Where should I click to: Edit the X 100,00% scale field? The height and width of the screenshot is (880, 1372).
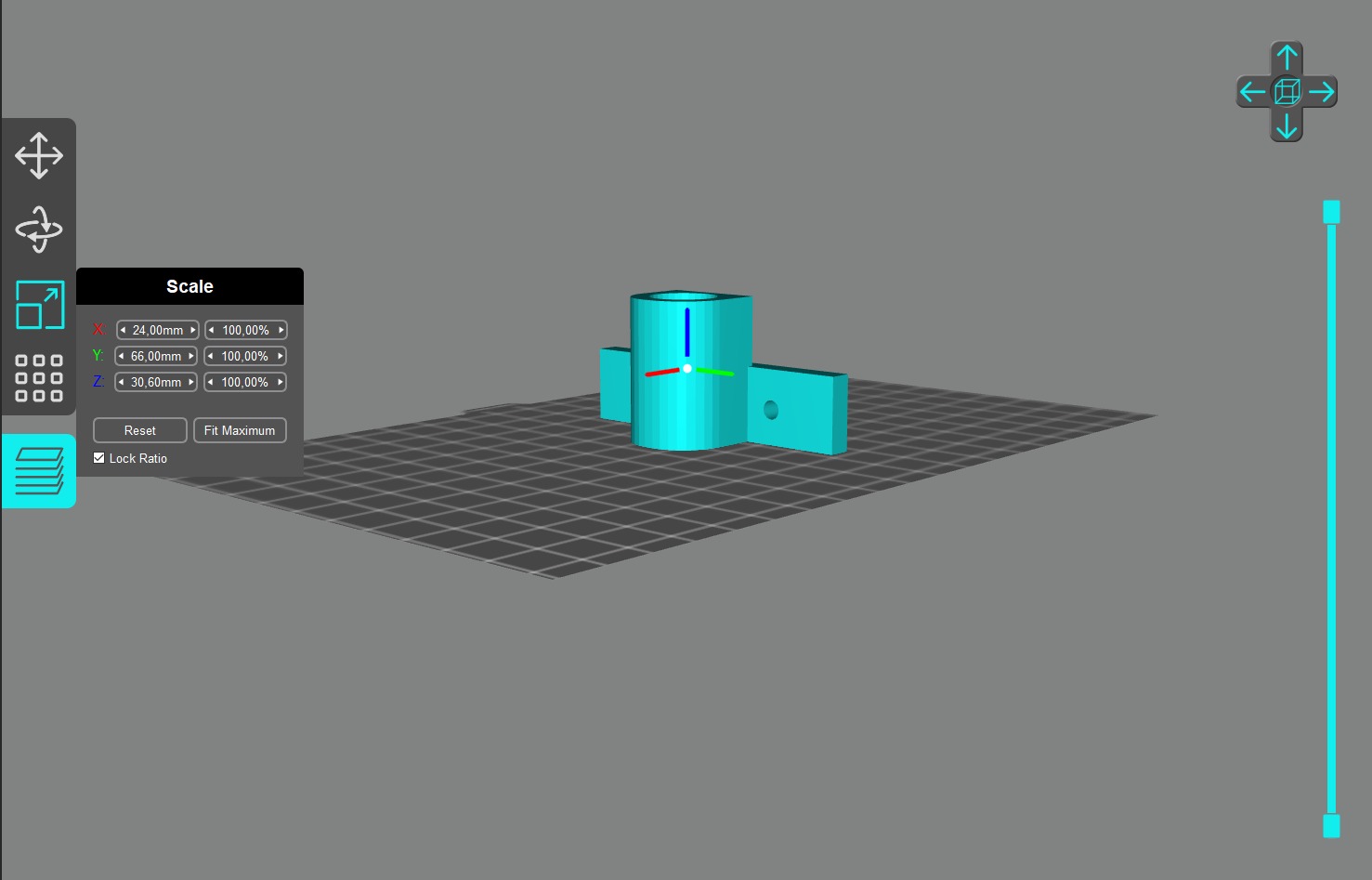tap(246, 330)
